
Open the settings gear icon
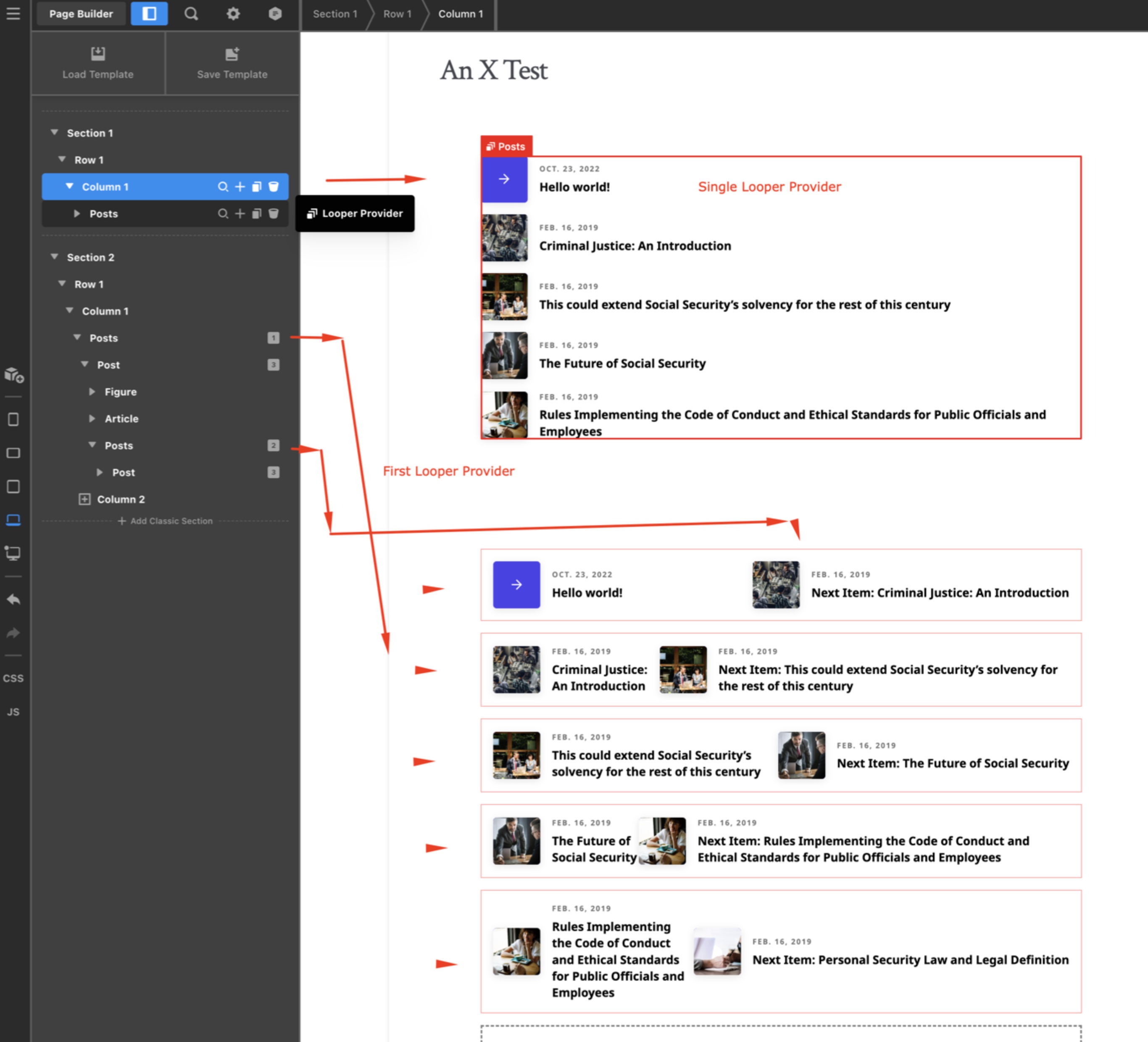pyautogui.click(x=233, y=14)
